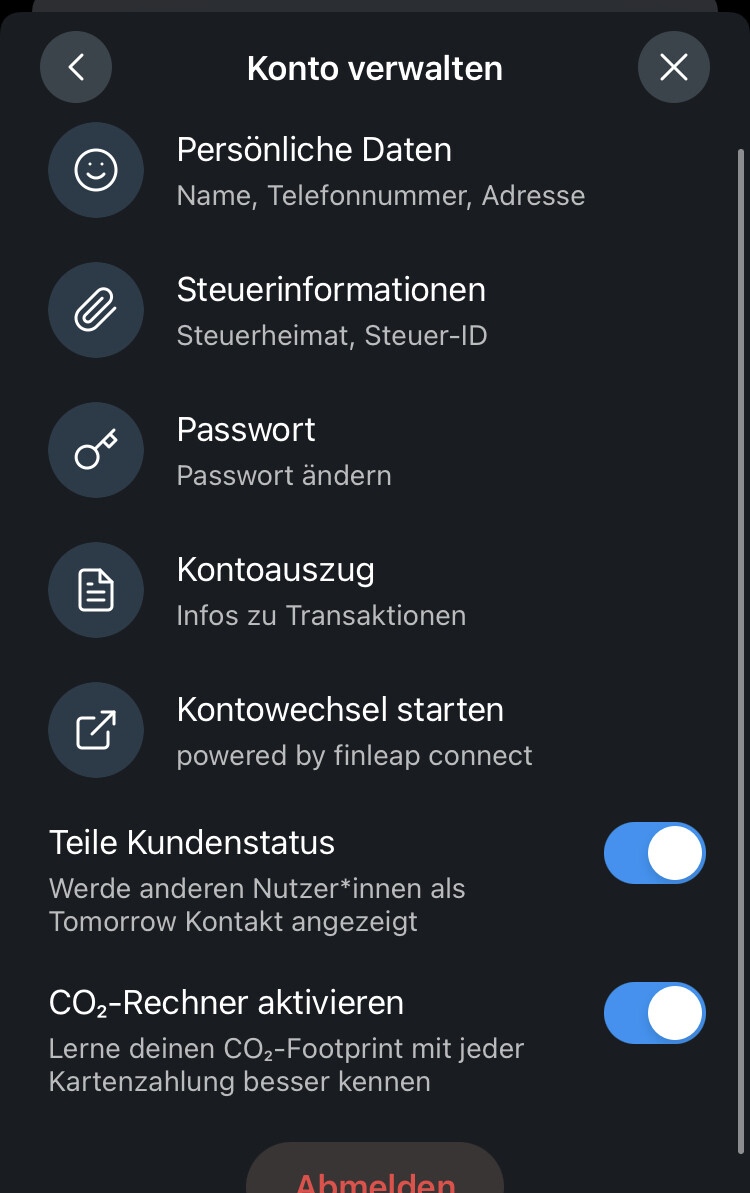750x1193 pixels.
Task: Tap the Name, Telefonnummer, Adresse subtitle
Action: 381,196
